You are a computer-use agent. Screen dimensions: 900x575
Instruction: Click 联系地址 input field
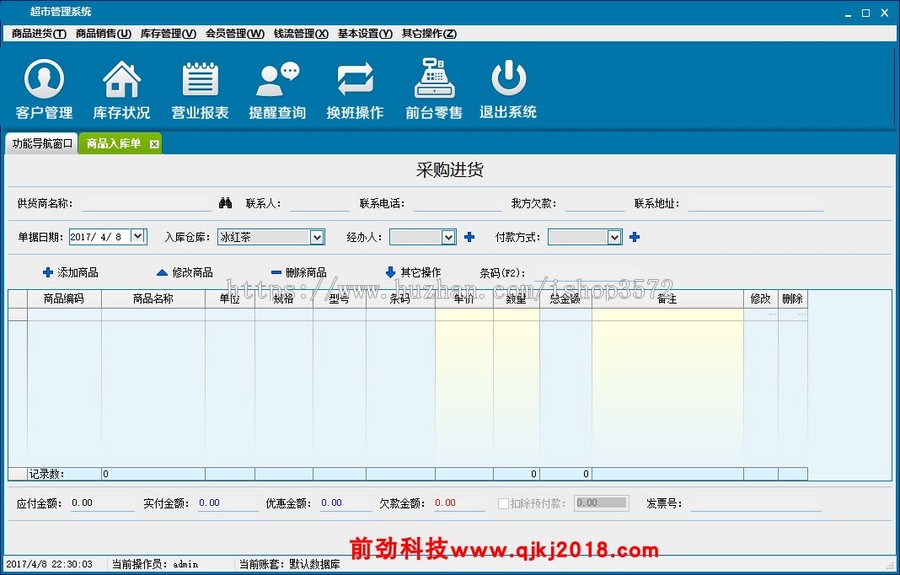pos(755,203)
